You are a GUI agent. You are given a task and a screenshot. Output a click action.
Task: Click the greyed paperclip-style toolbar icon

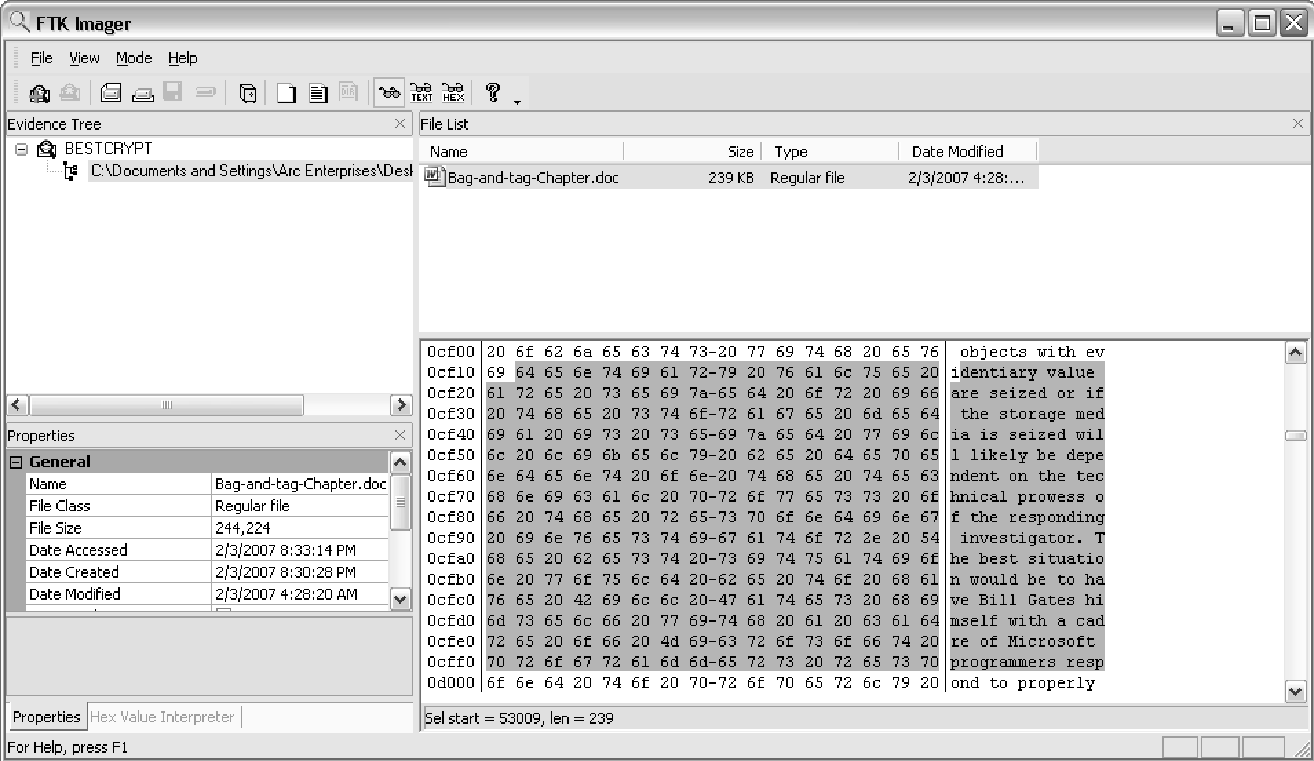tap(205, 93)
